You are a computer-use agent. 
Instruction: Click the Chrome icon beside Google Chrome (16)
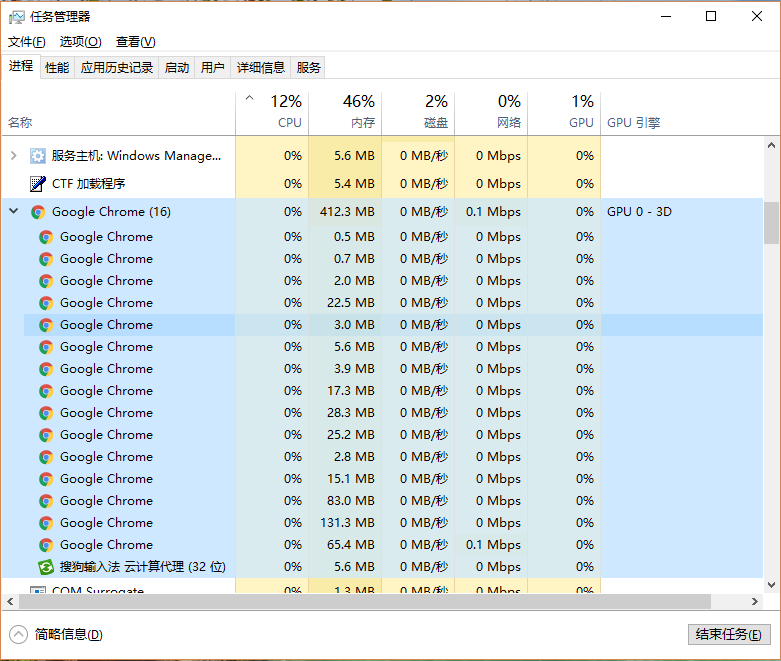tap(38, 212)
